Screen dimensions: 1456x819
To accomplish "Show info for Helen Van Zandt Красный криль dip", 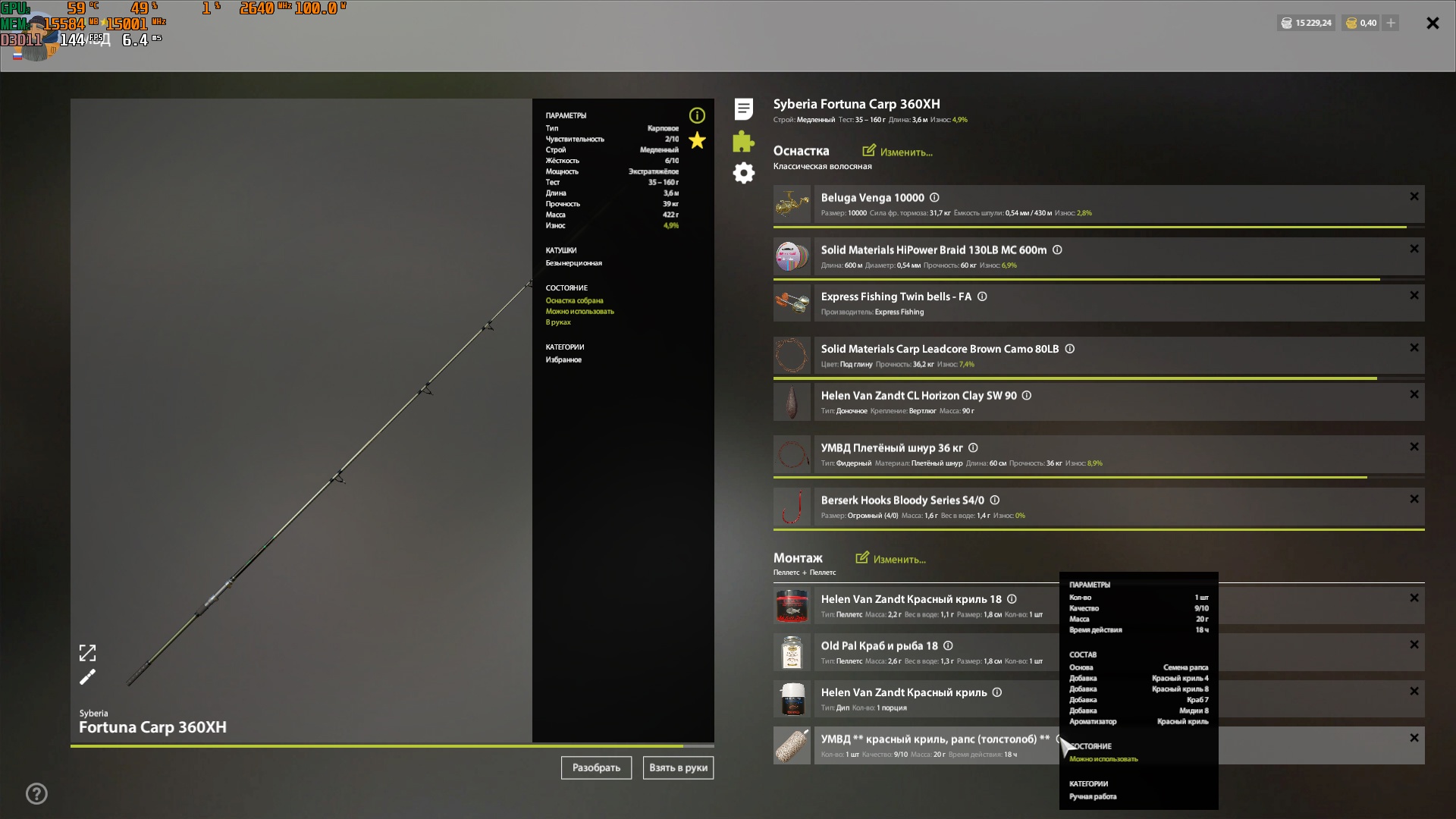I will coord(997,692).
